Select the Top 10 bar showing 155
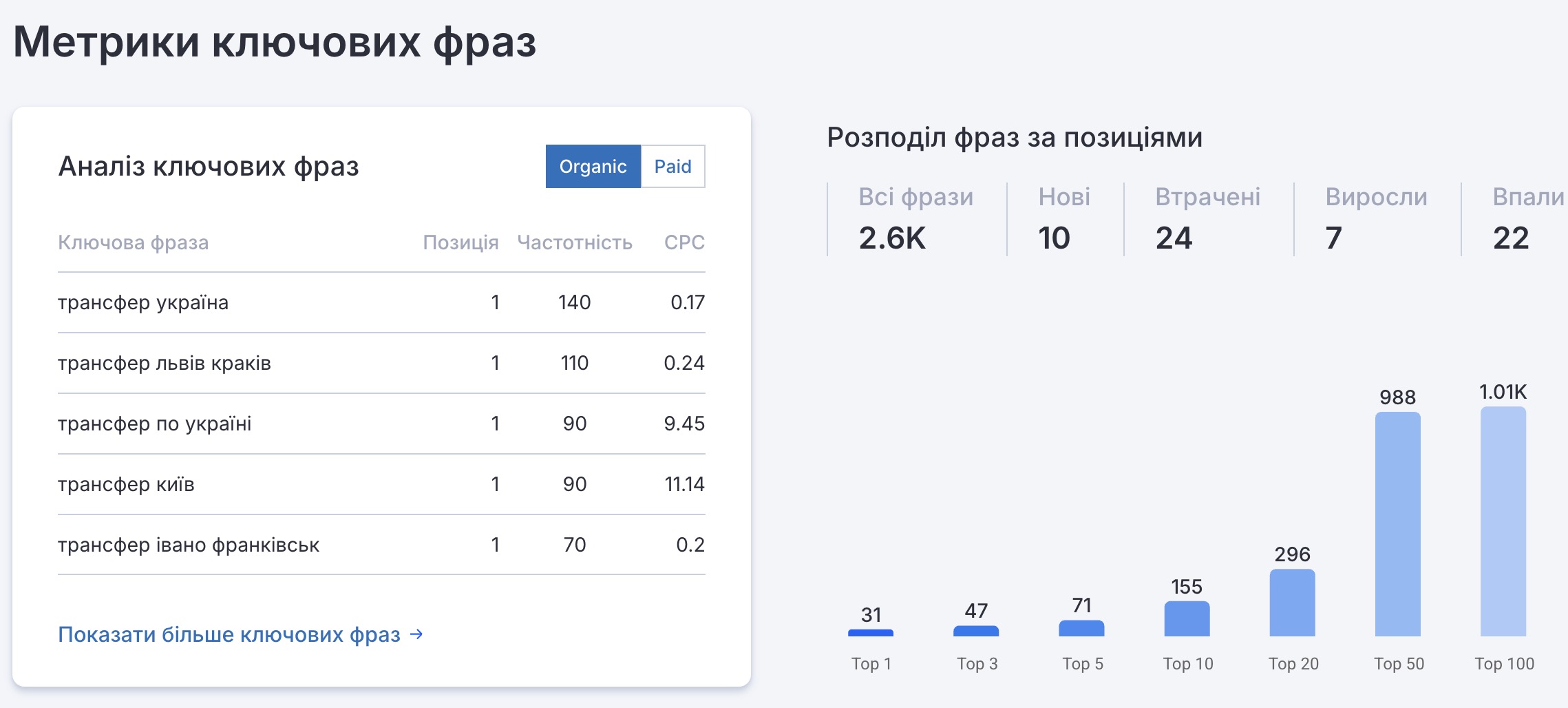Screen dimensions: 1568x708 coord(1187,618)
